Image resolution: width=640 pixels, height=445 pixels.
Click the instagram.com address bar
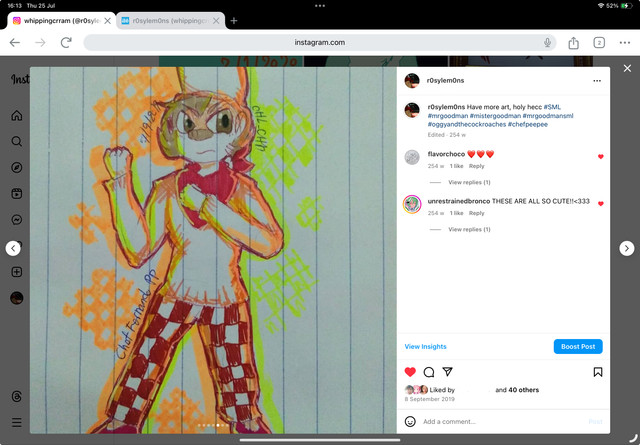point(320,42)
